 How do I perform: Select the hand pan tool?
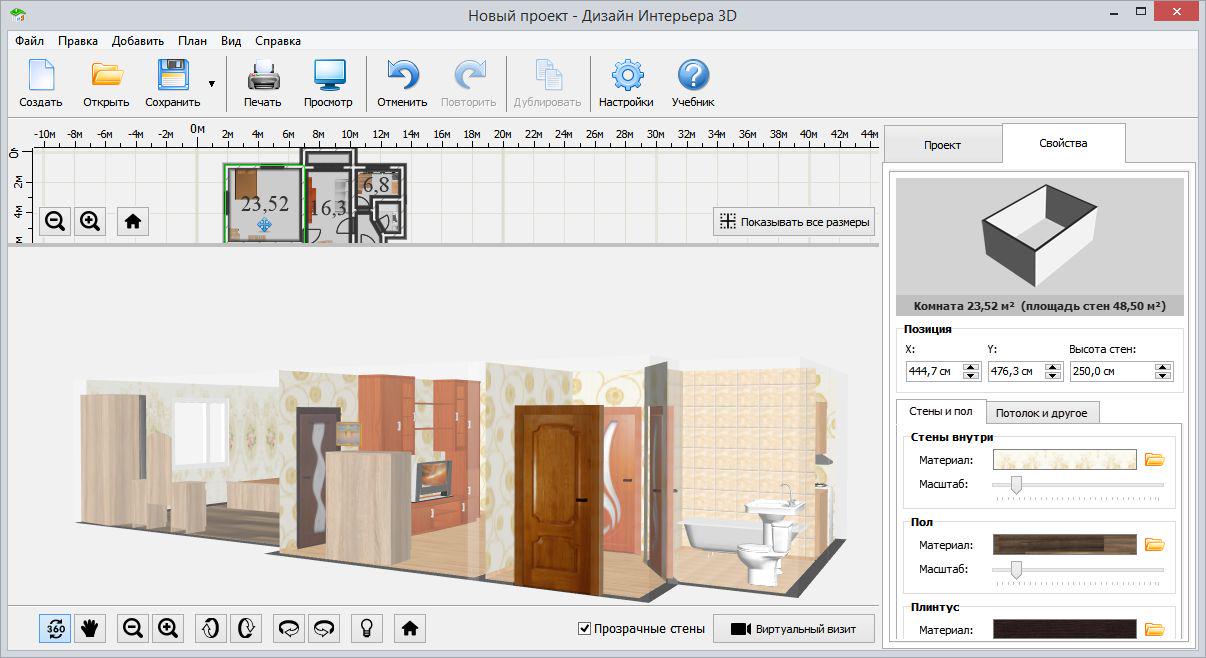[x=90, y=628]
